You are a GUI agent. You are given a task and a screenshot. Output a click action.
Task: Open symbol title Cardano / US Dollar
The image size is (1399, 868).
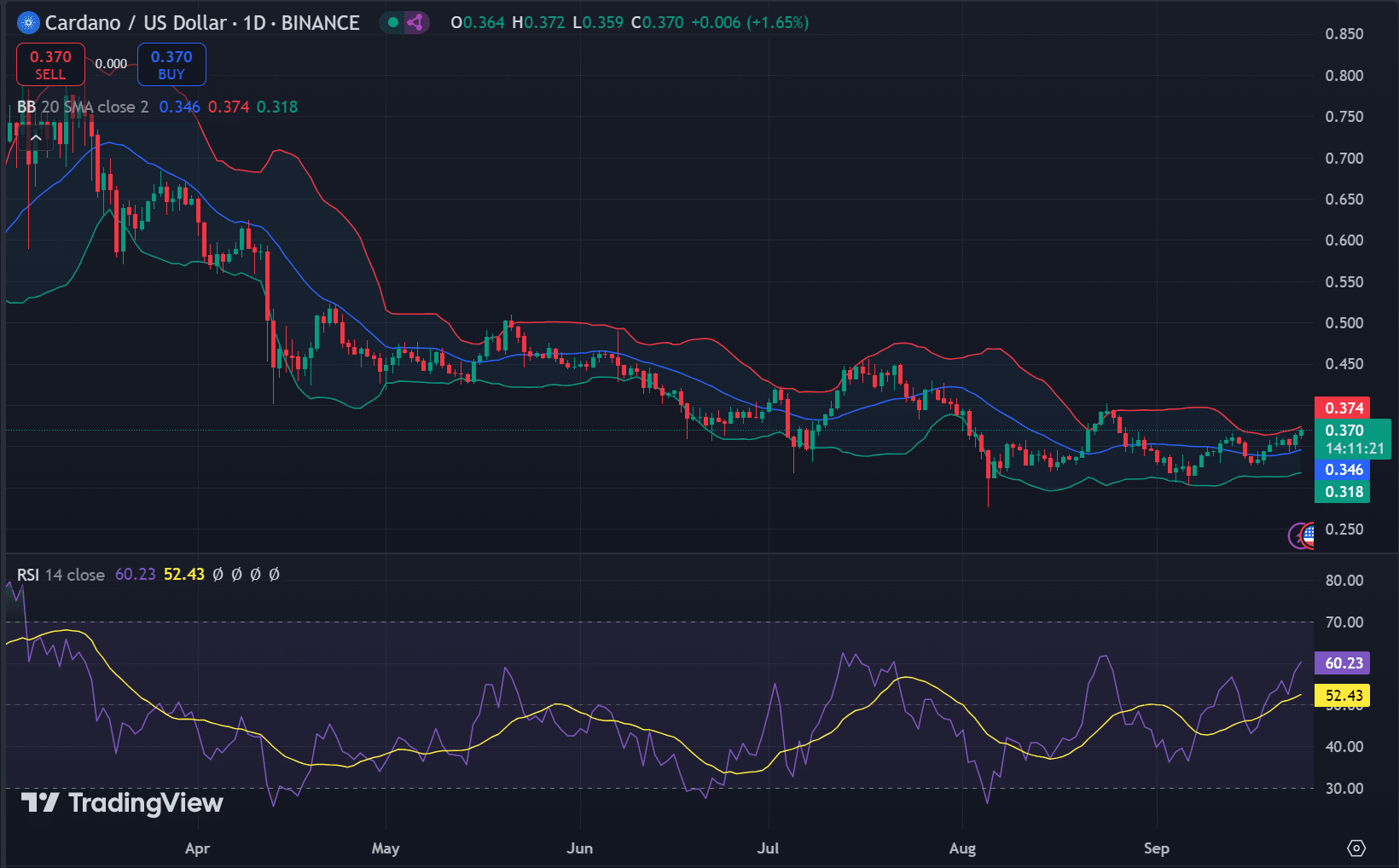pyautogui.click(x=136, y=23)
